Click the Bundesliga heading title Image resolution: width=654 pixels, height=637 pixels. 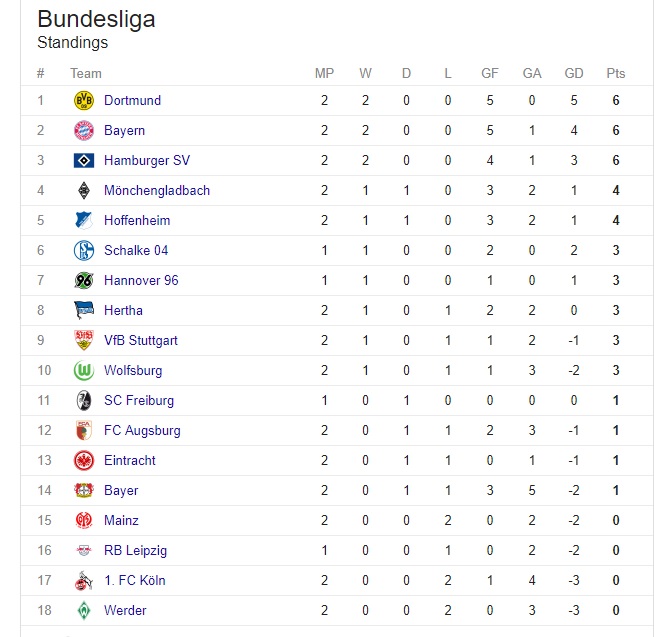pyautogui.click(x=96, y=20)
